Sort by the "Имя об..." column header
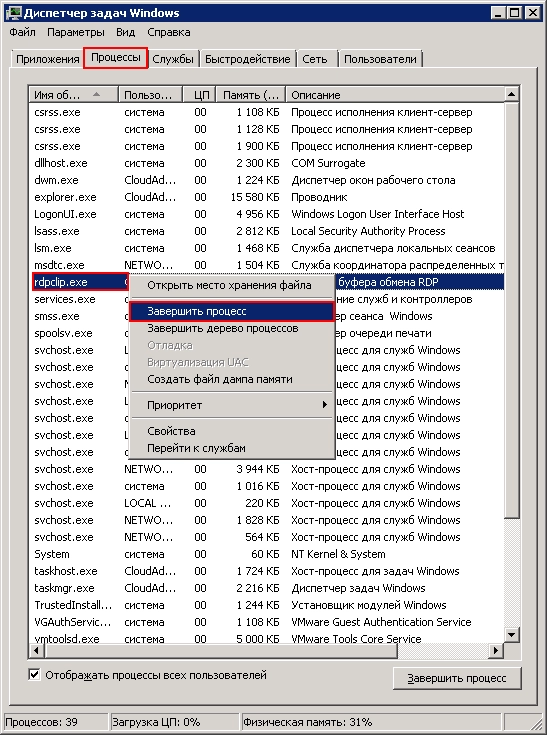The image size is (547, 735). [73, 95]
